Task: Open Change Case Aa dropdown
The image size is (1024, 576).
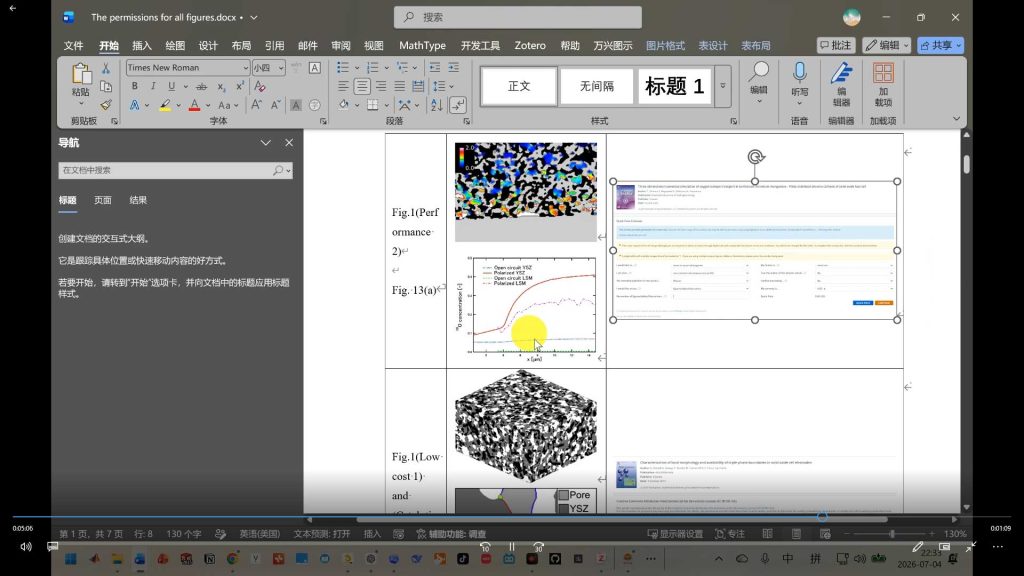Action: coord(227,105)
